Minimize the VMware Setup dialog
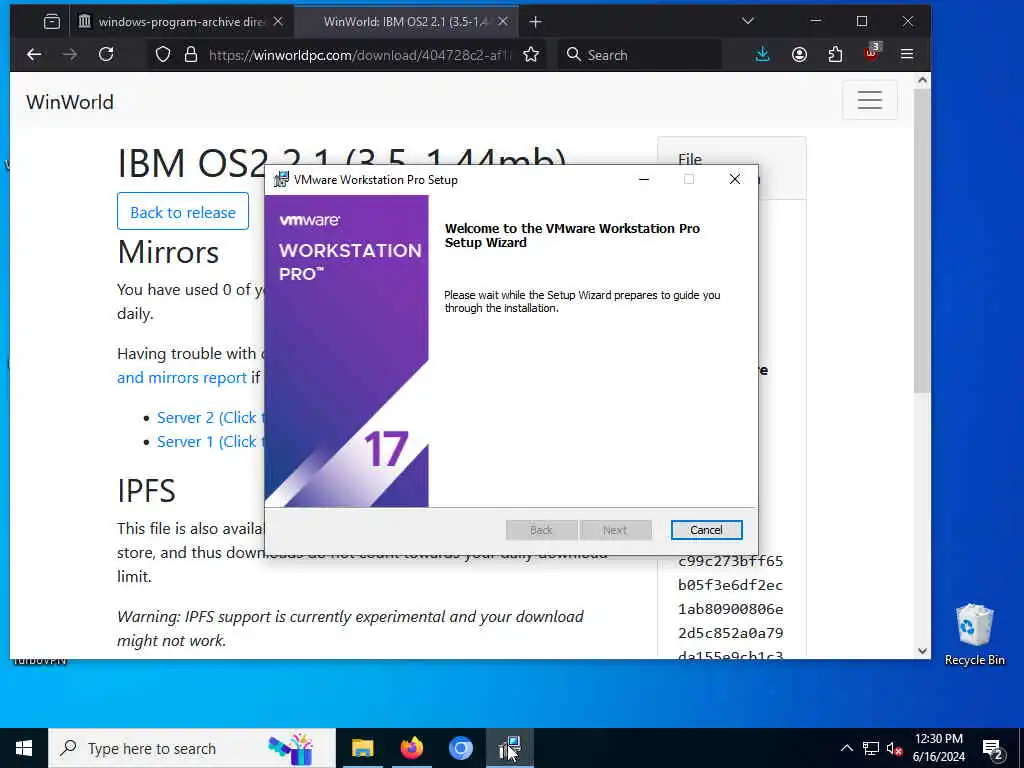Viewport: 1024px width, 768px height. (644, 180)
